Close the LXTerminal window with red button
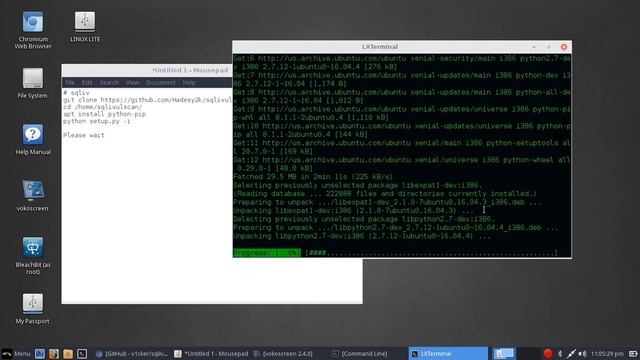This screenshot has width=640, height=360. 564,47
